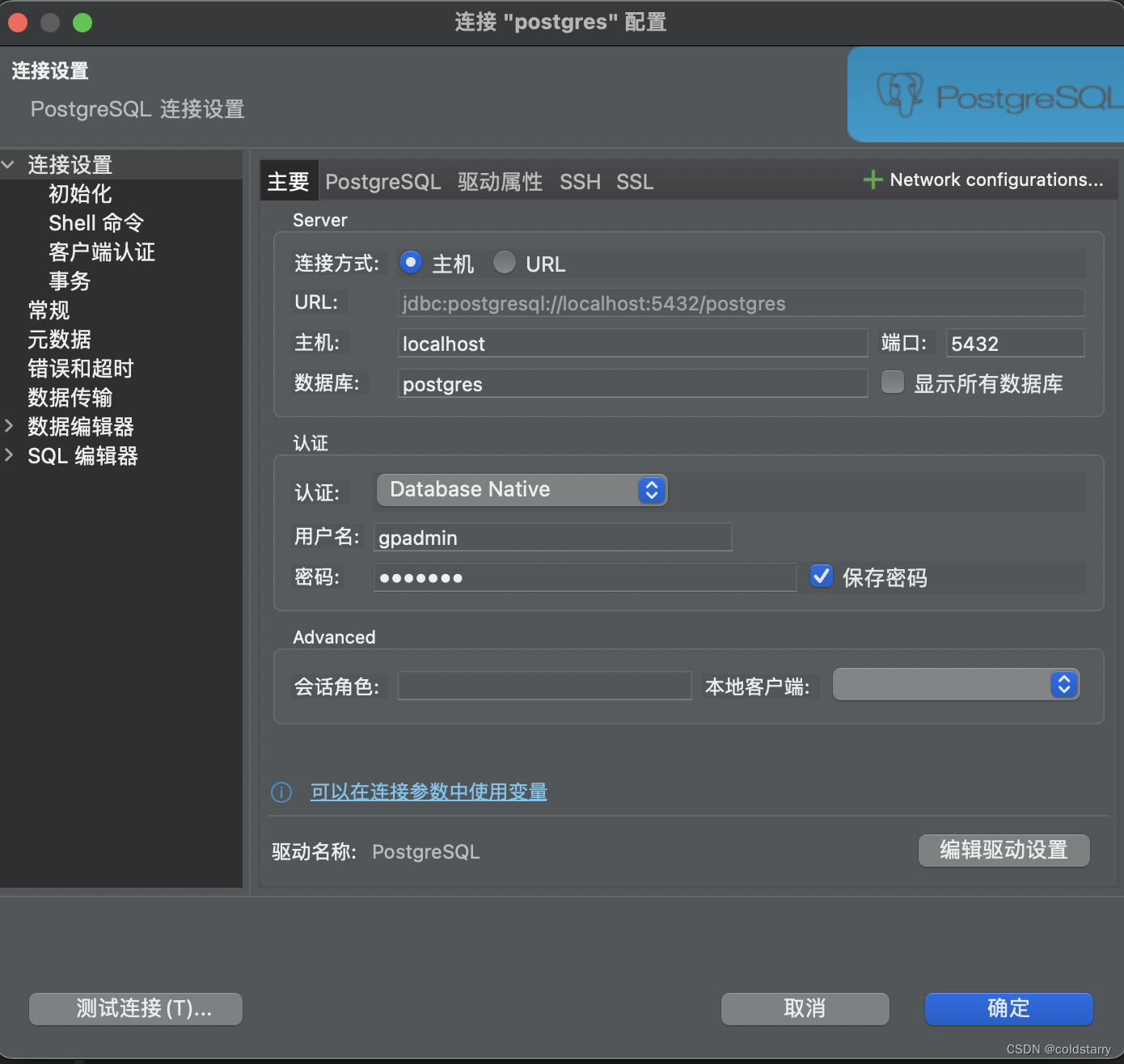Click the 用户名 gpadmin input field
Image resolution: width=1124 pixels, height=1064 pixels.
pos(552,537)
